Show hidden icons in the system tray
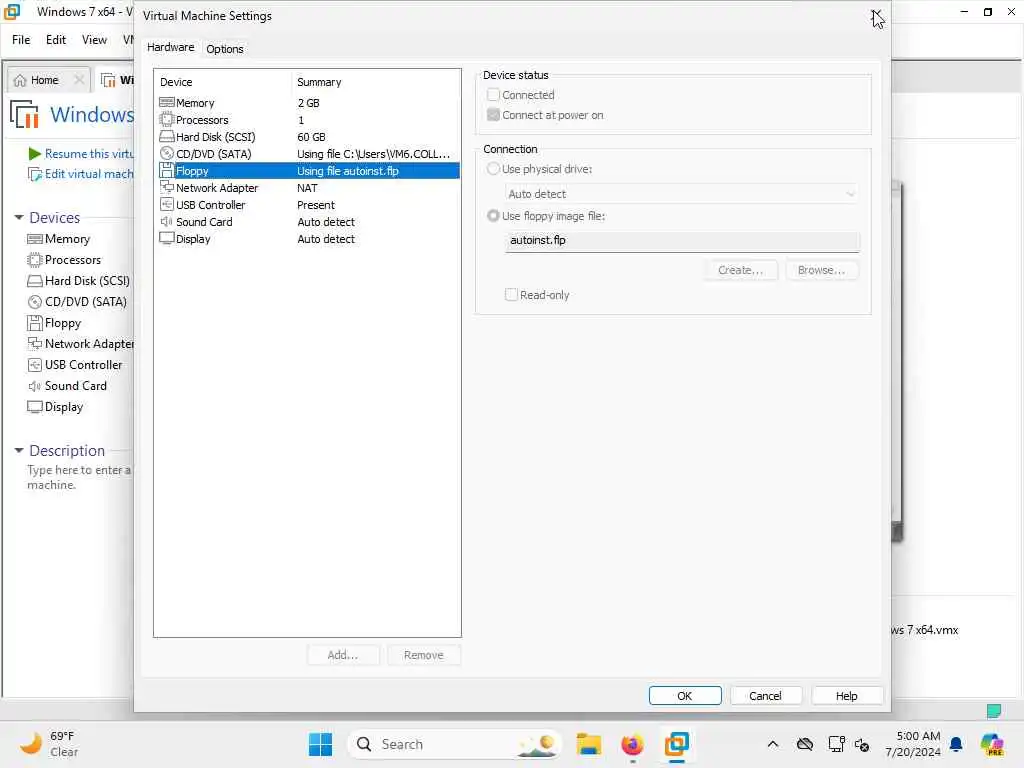This screenshot has width=1024, height=768. coord(773,744)
